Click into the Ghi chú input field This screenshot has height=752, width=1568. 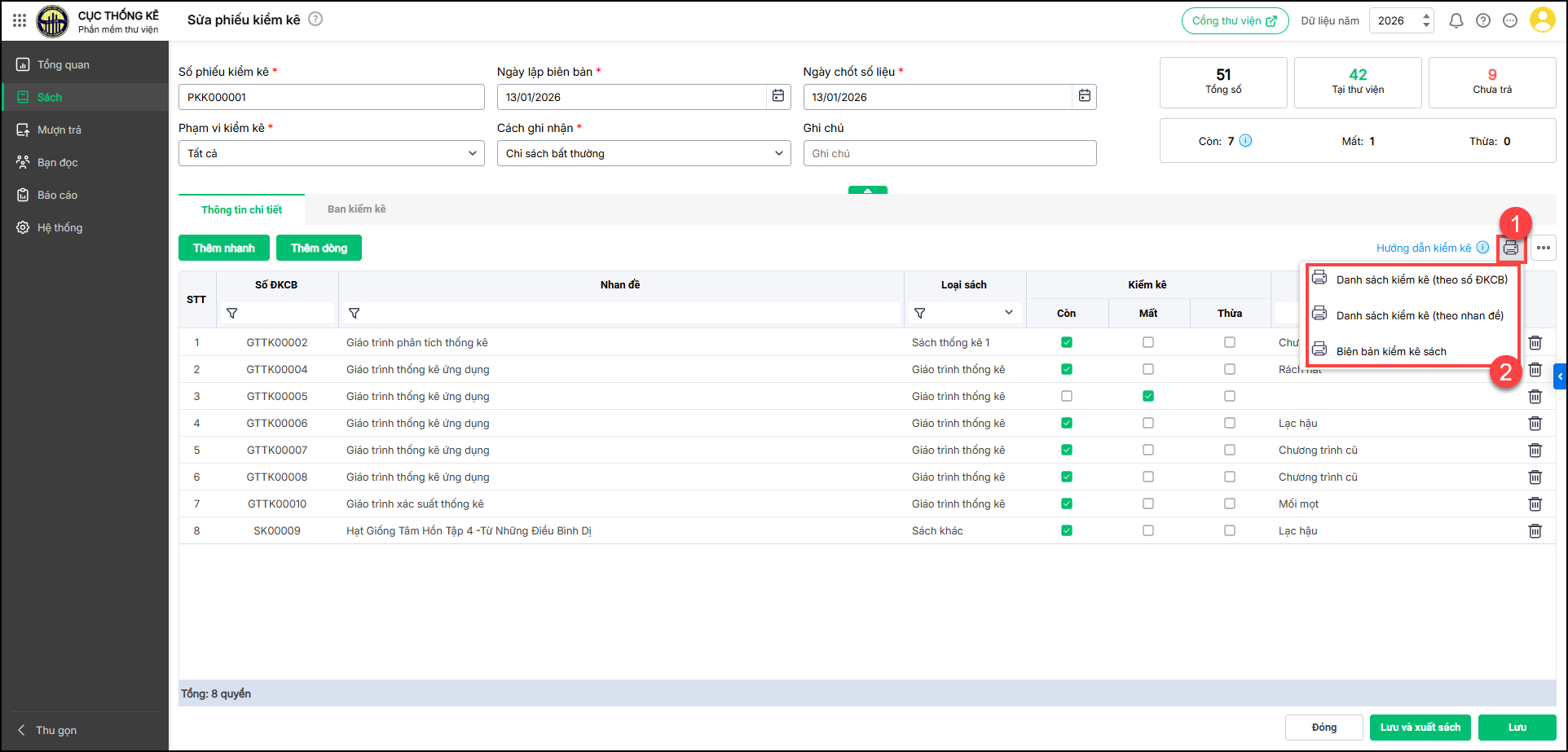click(x=949, y=153)
